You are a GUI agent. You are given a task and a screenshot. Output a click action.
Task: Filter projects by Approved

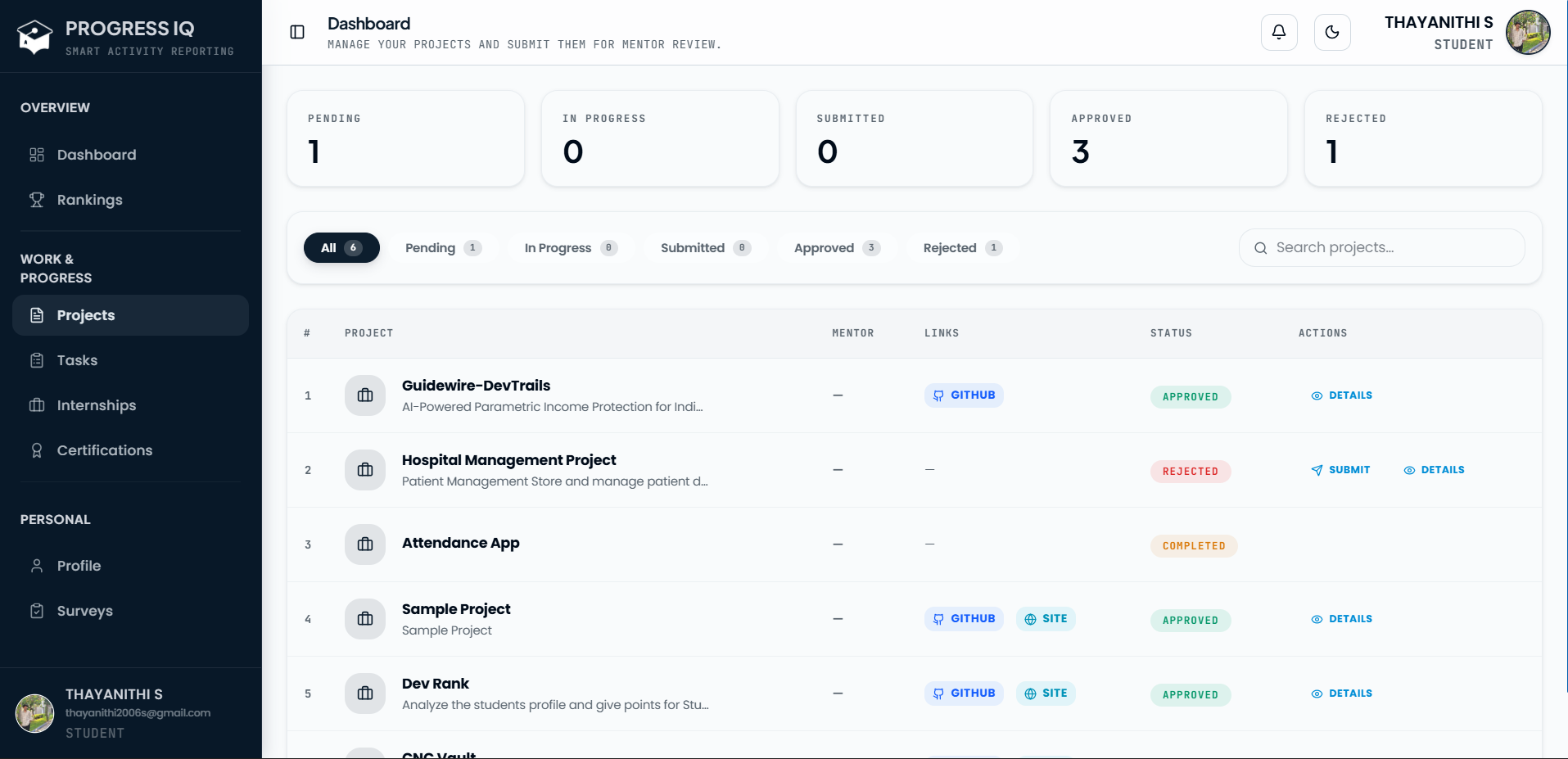click(x=837, y=248)
